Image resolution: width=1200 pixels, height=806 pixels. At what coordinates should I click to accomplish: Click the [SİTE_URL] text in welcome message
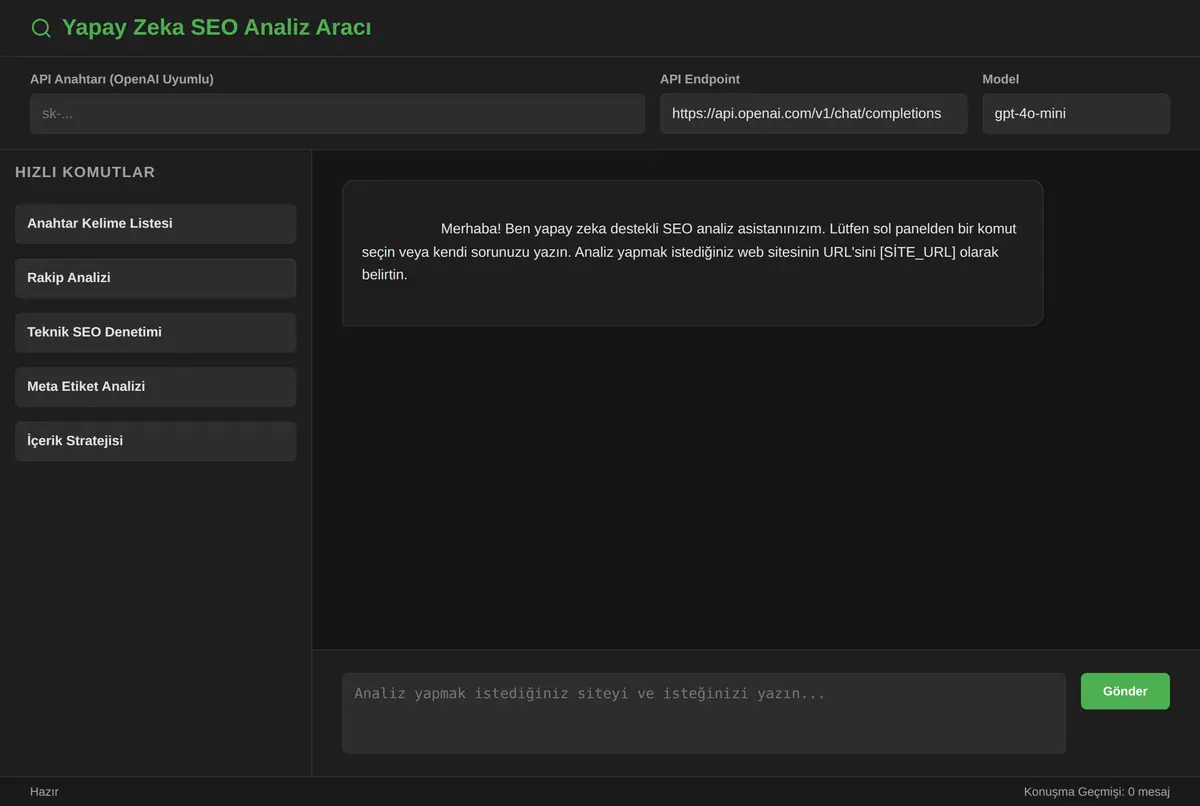(917, 252)
